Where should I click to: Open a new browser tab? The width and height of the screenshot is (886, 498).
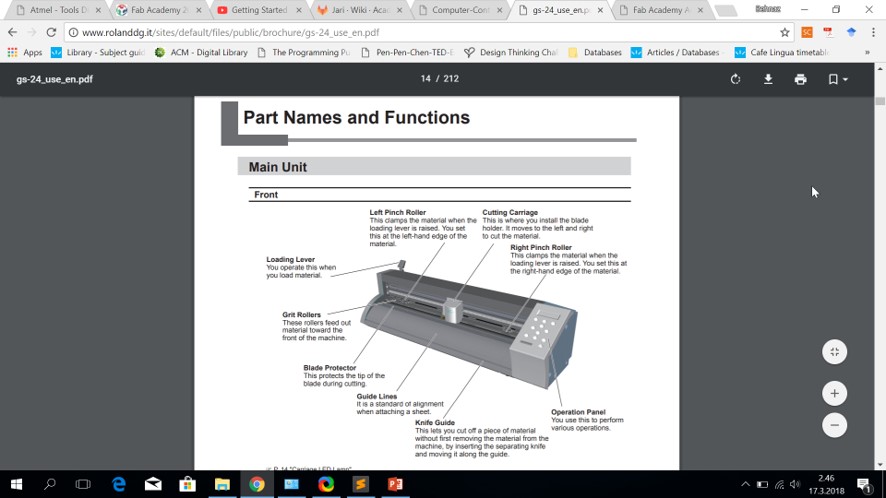point(726,10)
